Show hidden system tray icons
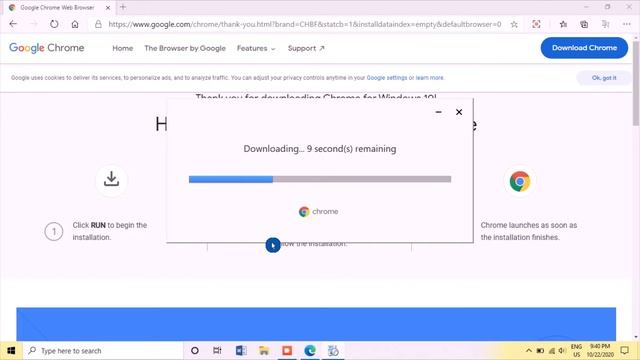The image size is (640, 360). pos(529,351)
